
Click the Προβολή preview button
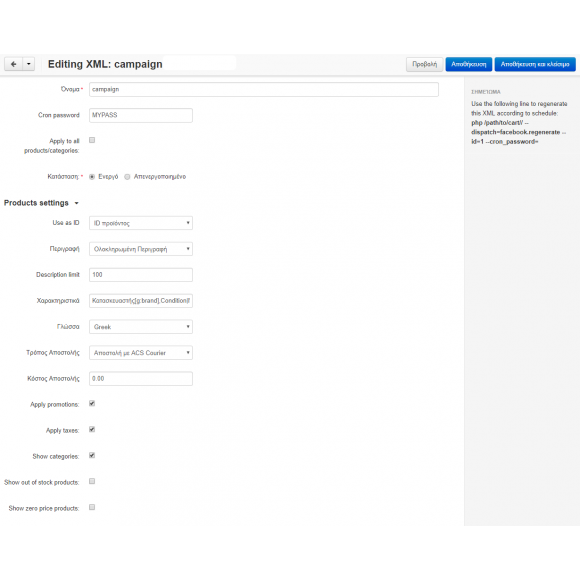click(x=424, y=64)
